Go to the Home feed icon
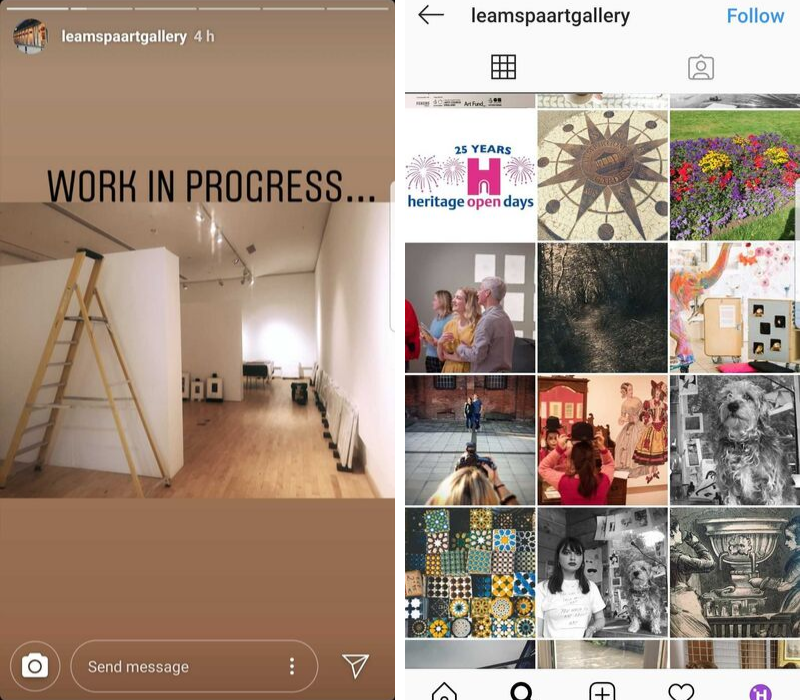Viewport: 800px width, 700px height. click(444, 692)
